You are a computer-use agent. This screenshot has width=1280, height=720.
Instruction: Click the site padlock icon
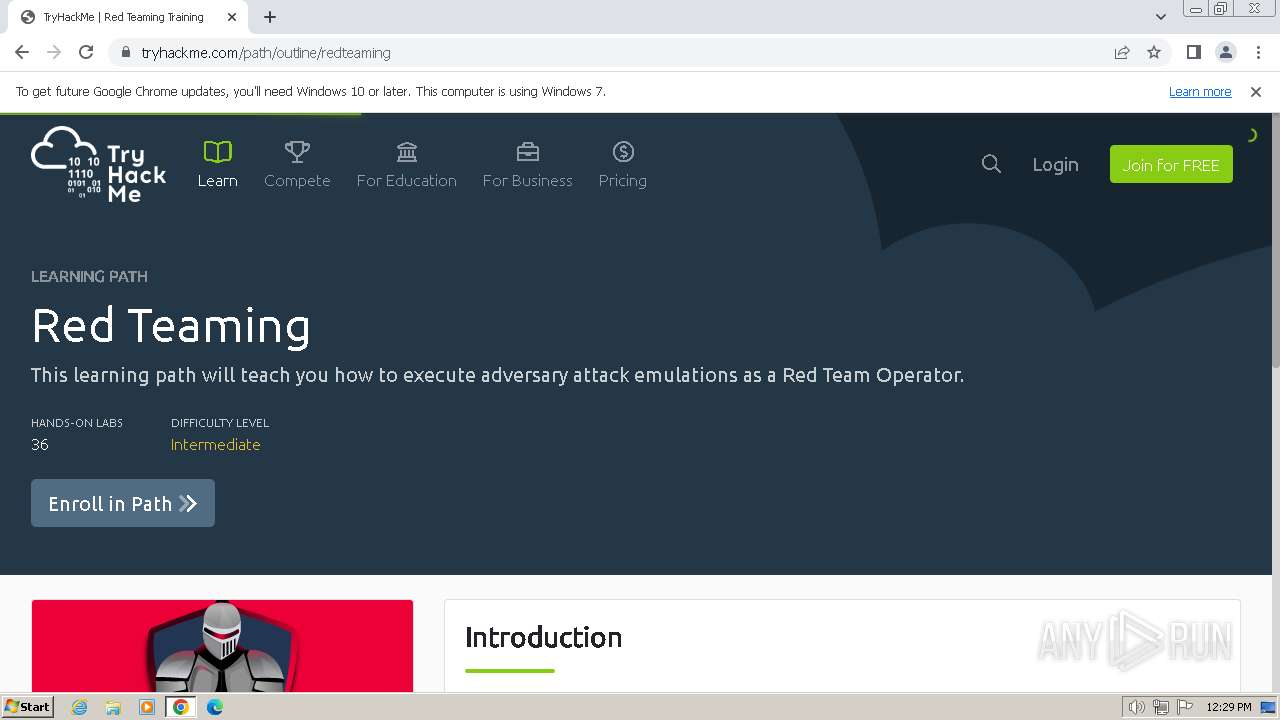[125, 53]
